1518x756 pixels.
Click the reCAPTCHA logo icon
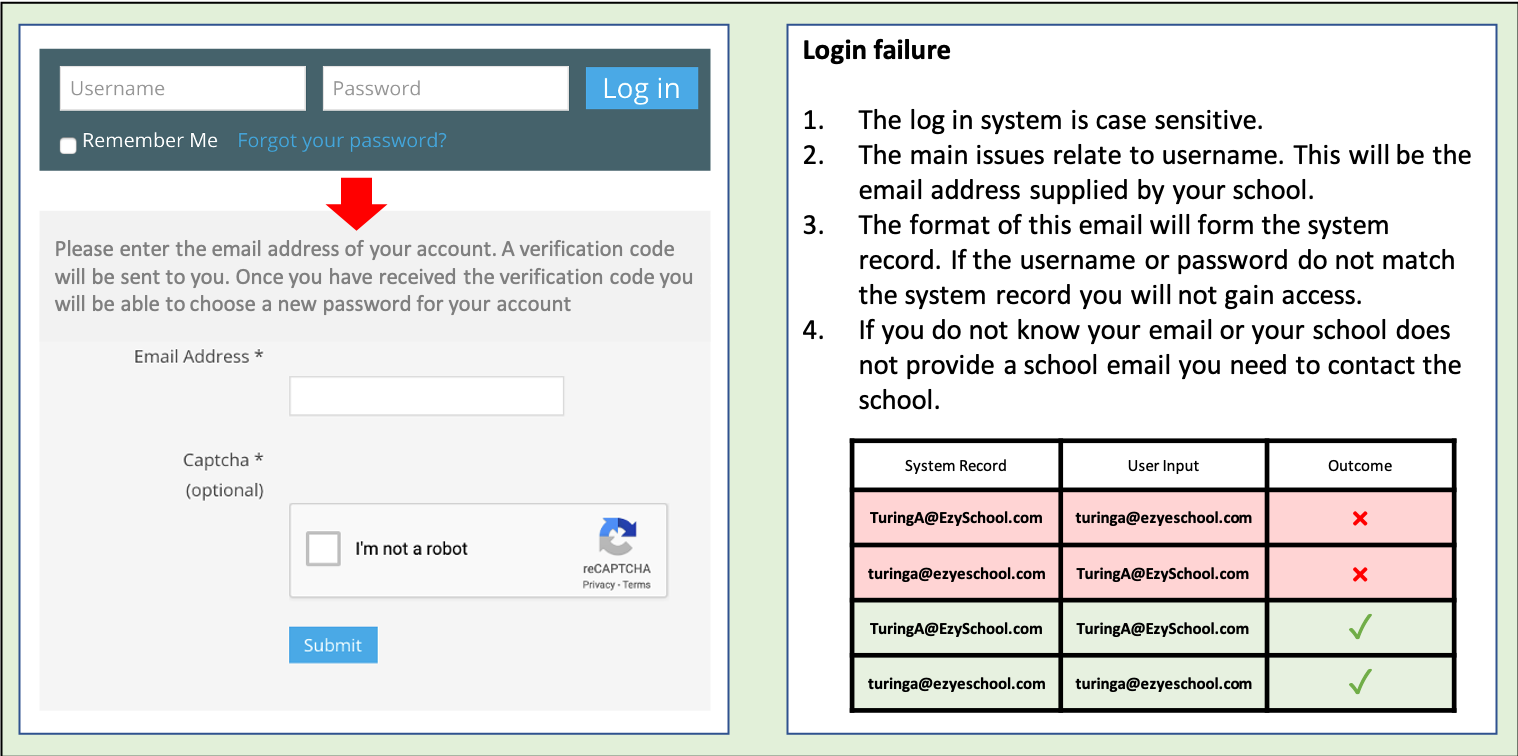[x=617, y=537]
